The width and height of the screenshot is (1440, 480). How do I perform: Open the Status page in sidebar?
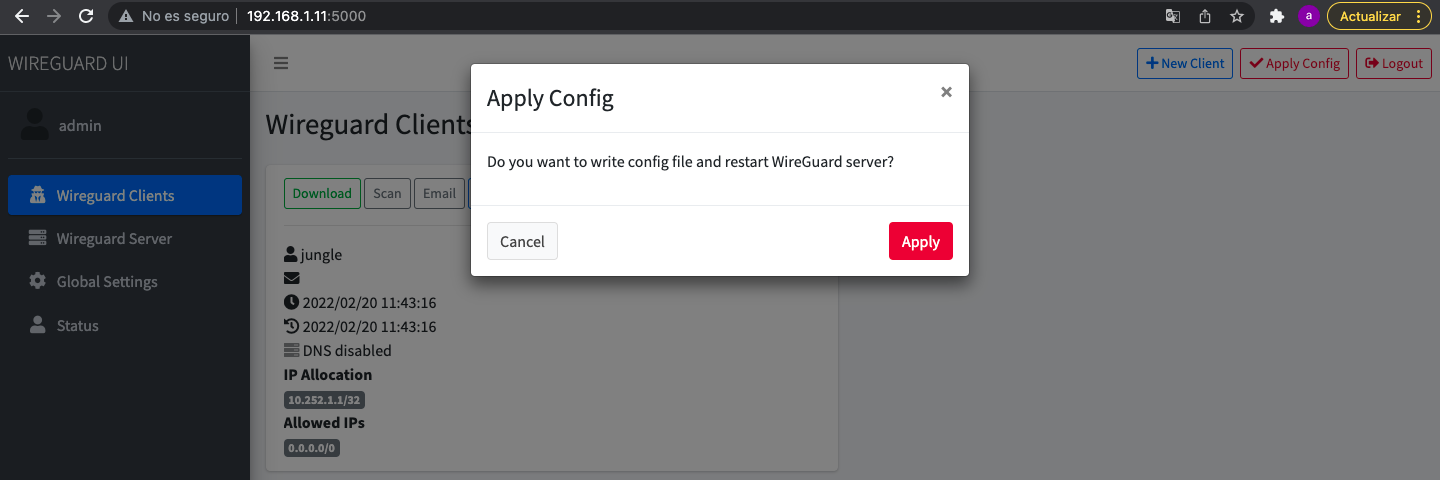[77, 326]
